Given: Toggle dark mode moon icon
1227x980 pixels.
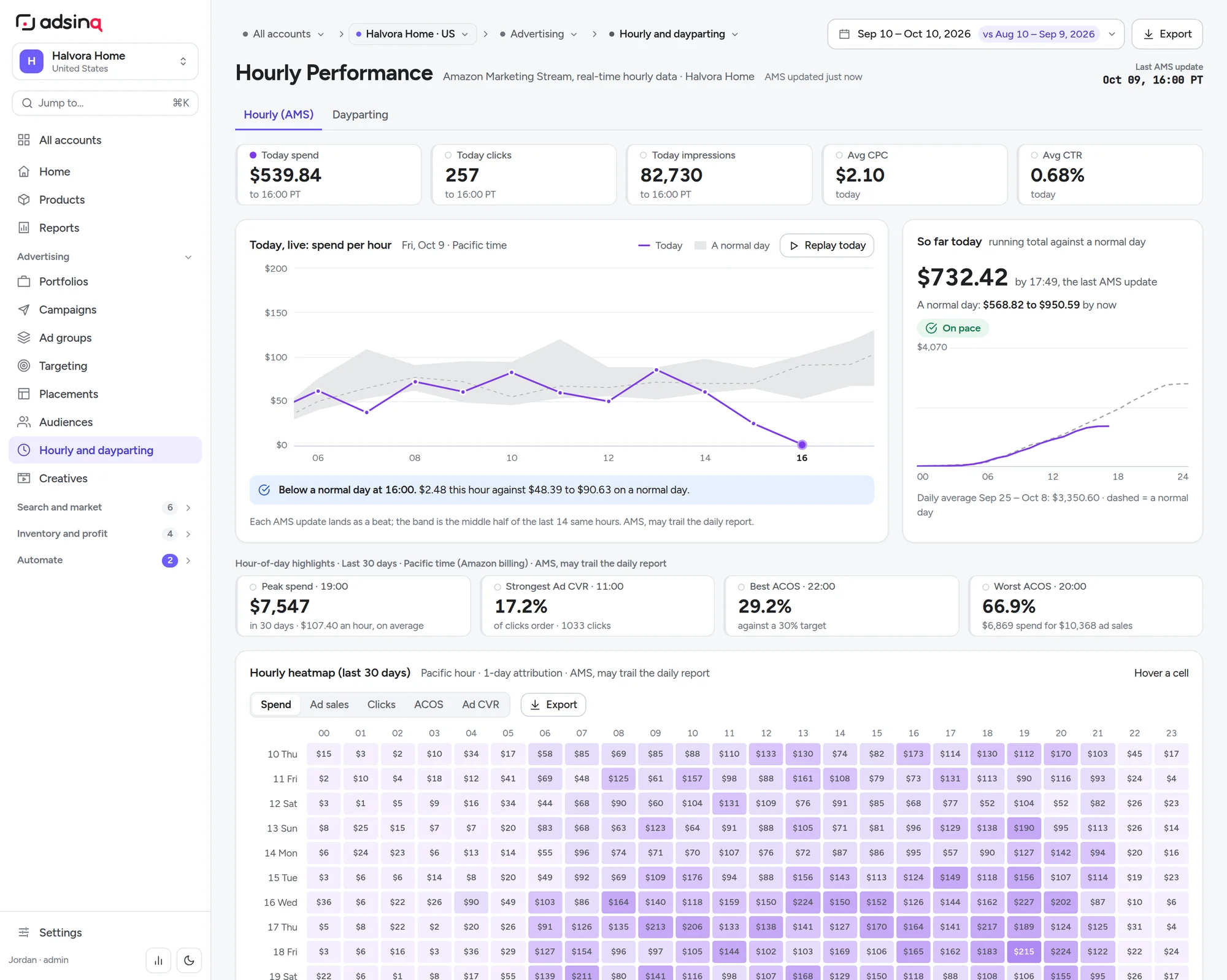Looking at the screenshot, I should [x=189, y=960].
